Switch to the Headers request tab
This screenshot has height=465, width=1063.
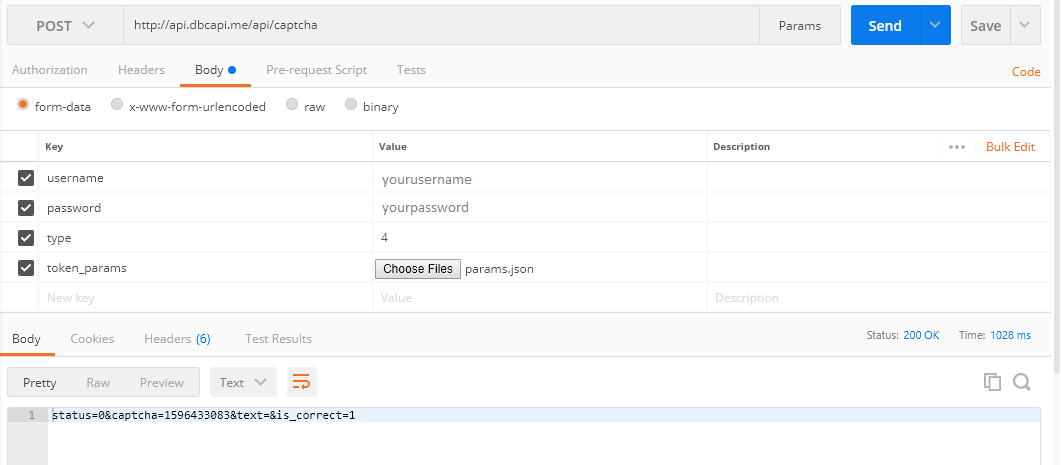pyautogui.click(x=141, y=70)
